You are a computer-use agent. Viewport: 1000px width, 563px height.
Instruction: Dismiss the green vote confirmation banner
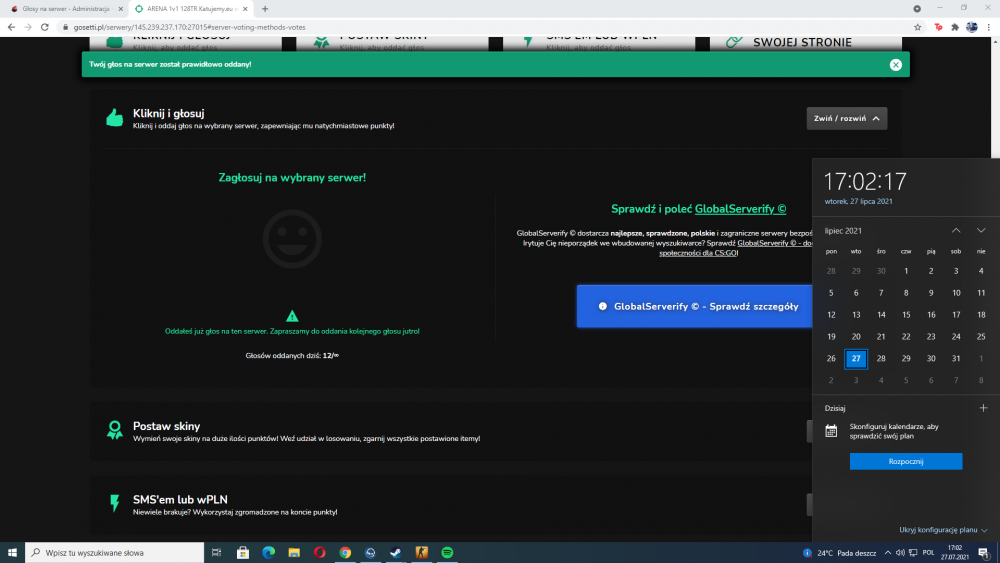(x=895, y=64)
